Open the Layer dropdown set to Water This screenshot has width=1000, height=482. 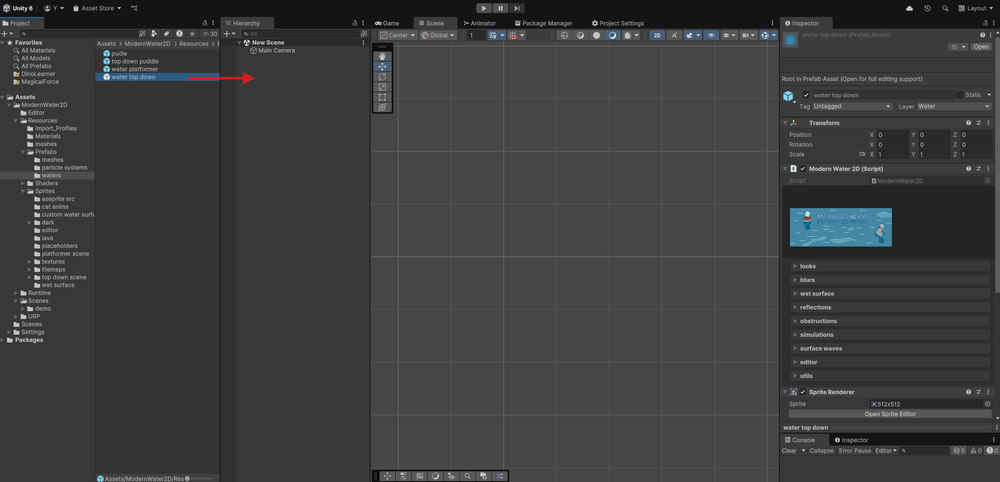pos(953,106)
